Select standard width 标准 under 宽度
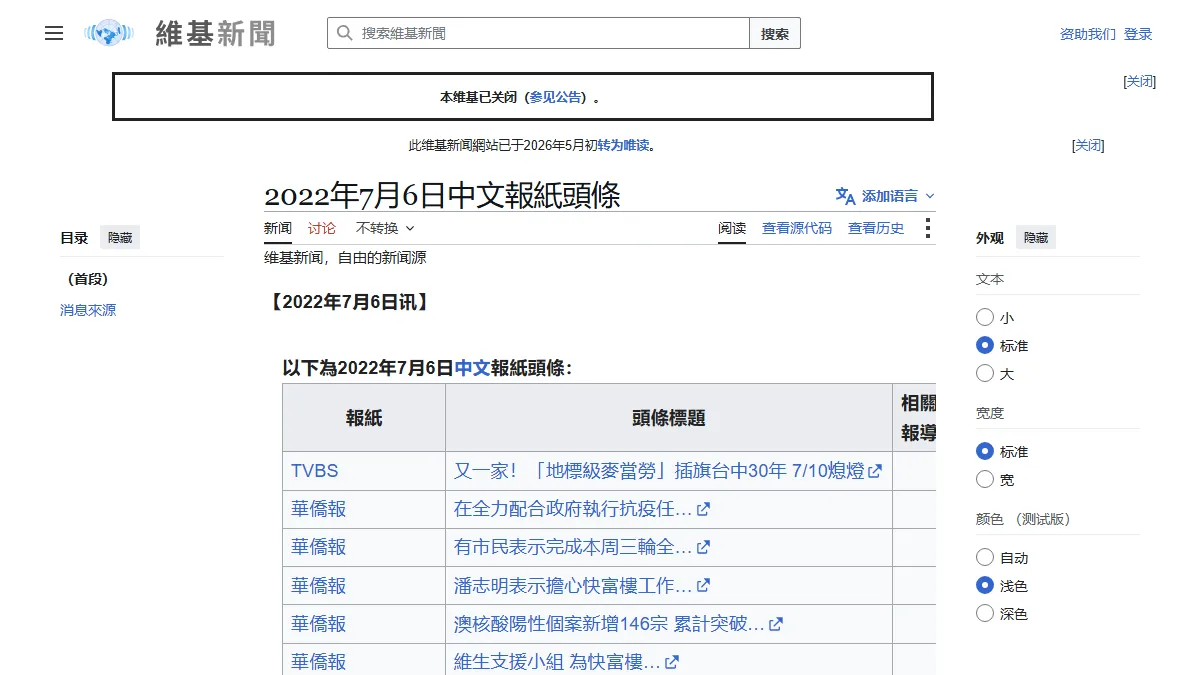1200x675 pixels. pyautogui.click(x=985, y=451)
